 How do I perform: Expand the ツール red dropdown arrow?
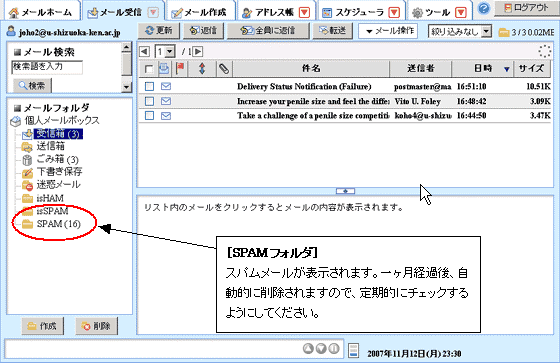[x=461, y=13]
